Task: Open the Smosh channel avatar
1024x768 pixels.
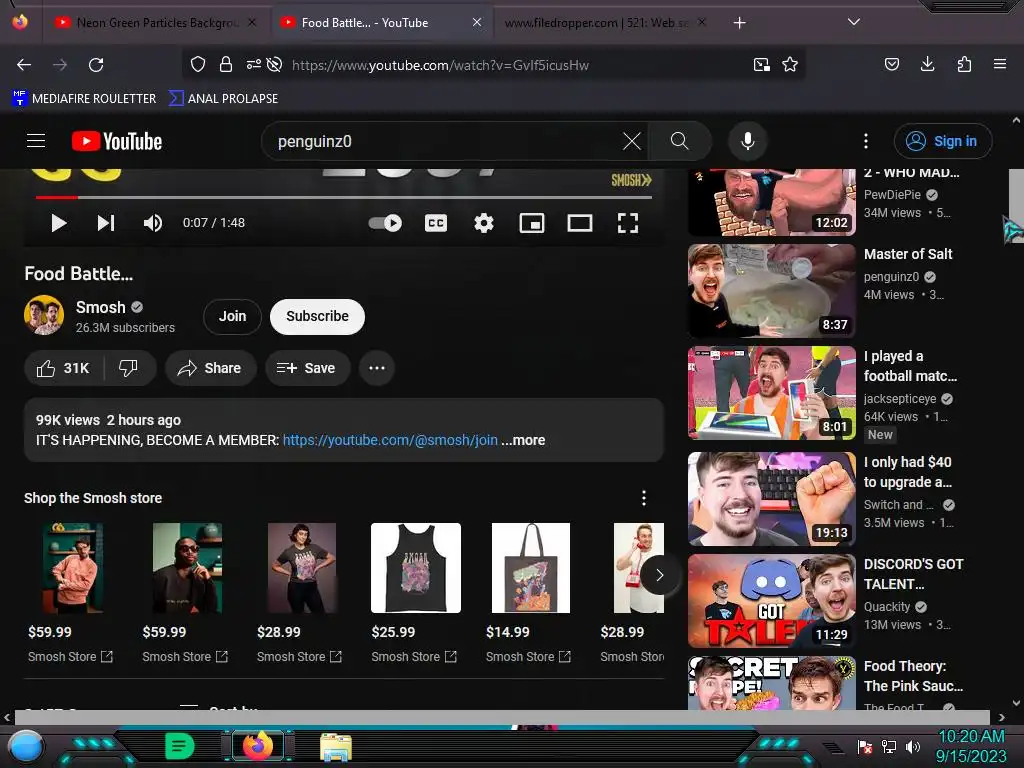Action: coord(44,315)
